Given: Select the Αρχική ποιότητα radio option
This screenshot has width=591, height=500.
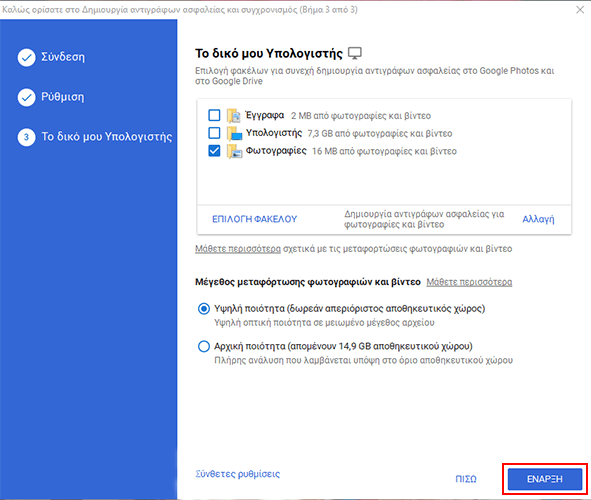Looking at the screenshot, I should (204, 346).
